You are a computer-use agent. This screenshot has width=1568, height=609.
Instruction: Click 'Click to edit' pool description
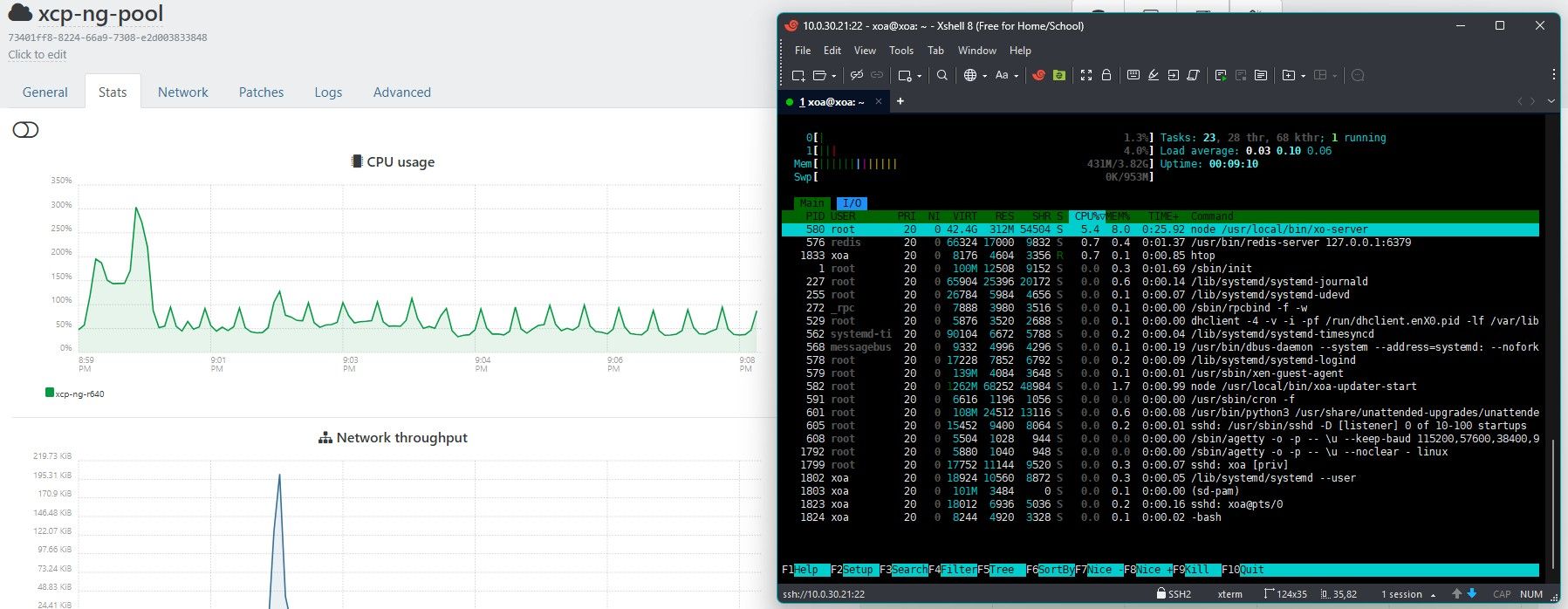pos(38,55)
